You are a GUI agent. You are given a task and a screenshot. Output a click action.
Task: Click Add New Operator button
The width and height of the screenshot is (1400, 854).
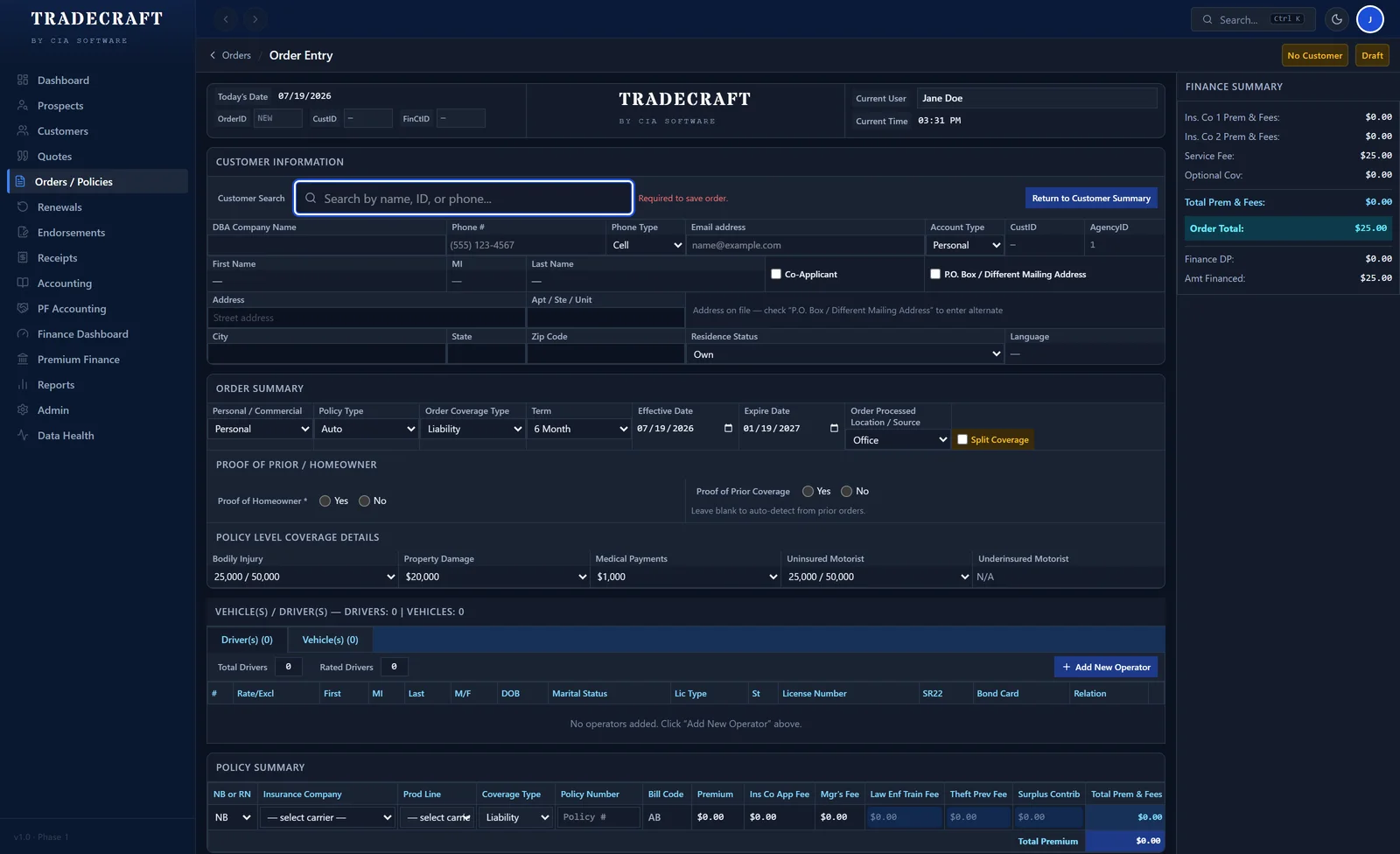(x=1106, y=667)
